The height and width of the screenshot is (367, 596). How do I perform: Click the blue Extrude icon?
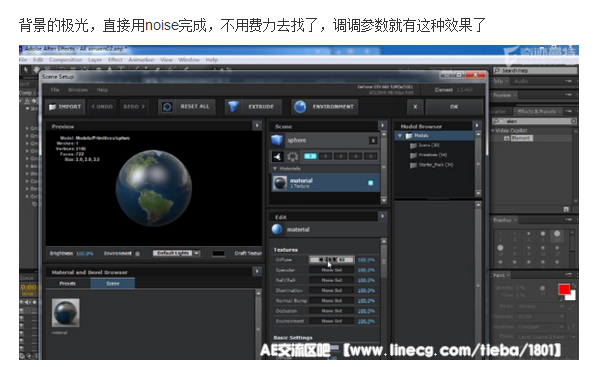[x=233, y=107]
